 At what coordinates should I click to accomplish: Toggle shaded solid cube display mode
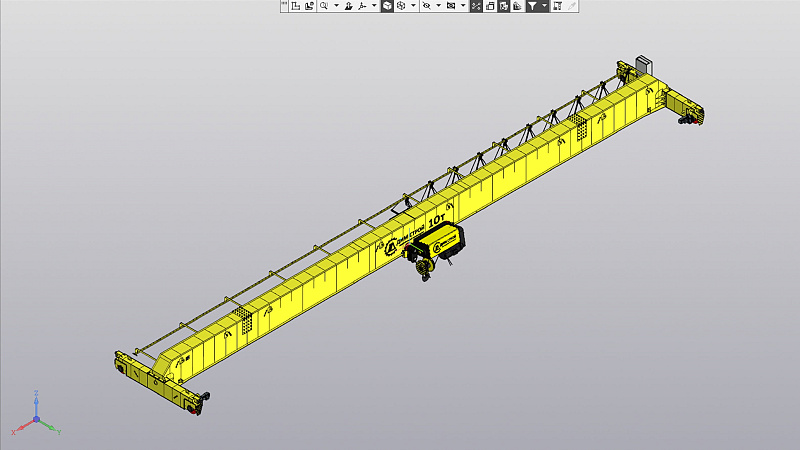387,6
